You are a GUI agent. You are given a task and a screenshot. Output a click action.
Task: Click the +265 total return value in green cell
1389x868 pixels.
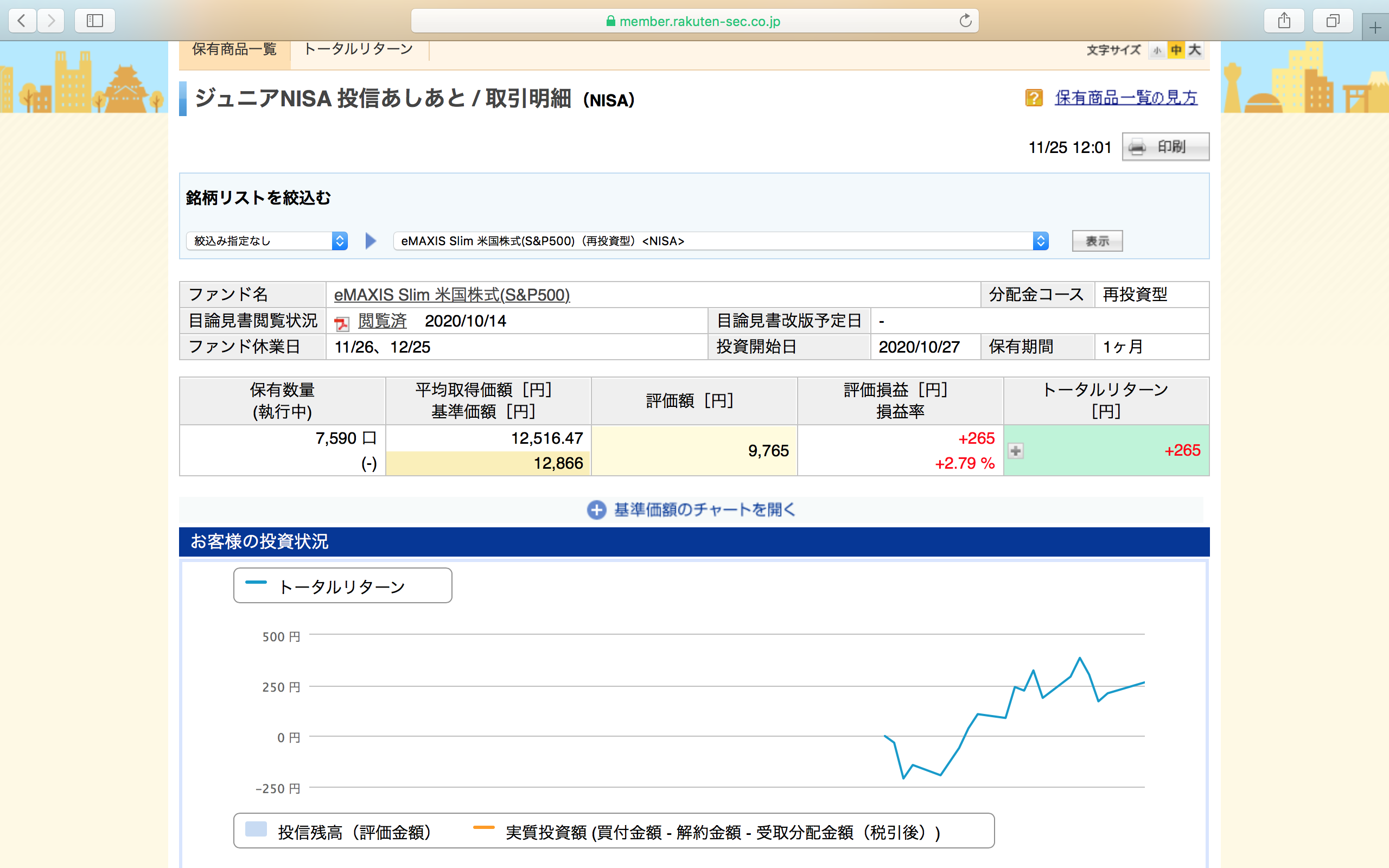[x=1182, y=451]
